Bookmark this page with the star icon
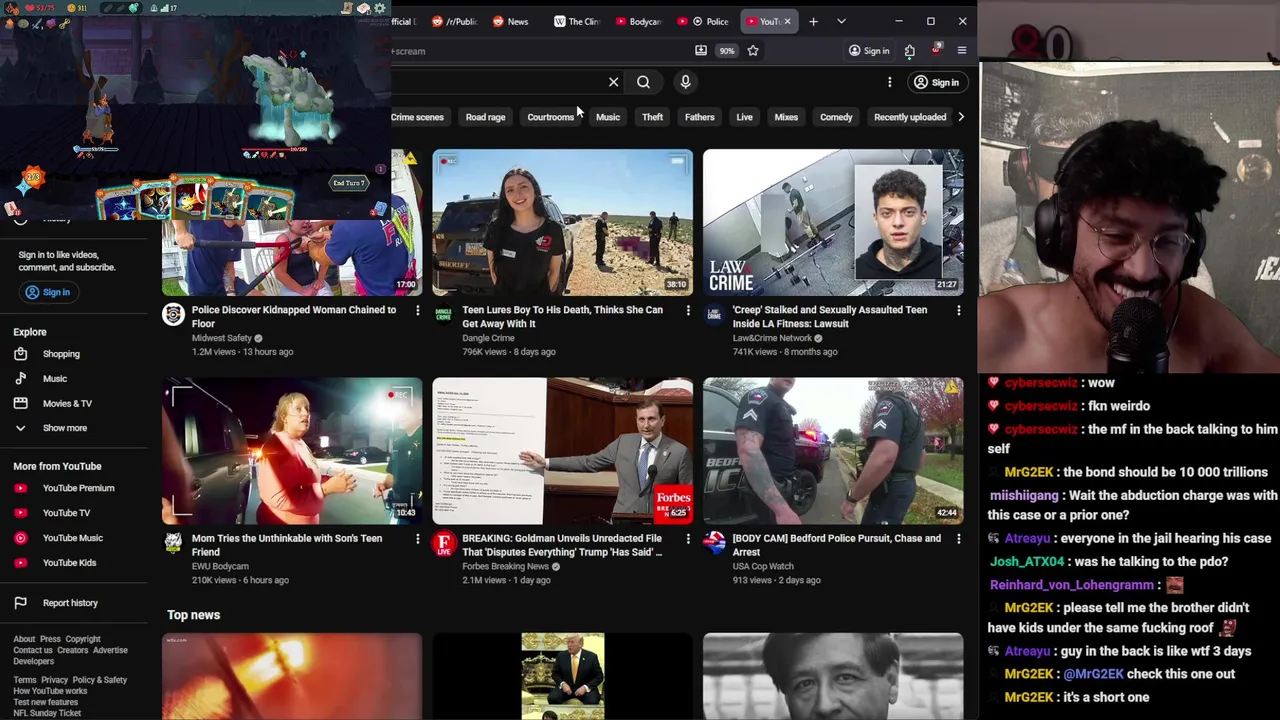The height and width of the screenshot is (720, 1280). pos(753,50)
